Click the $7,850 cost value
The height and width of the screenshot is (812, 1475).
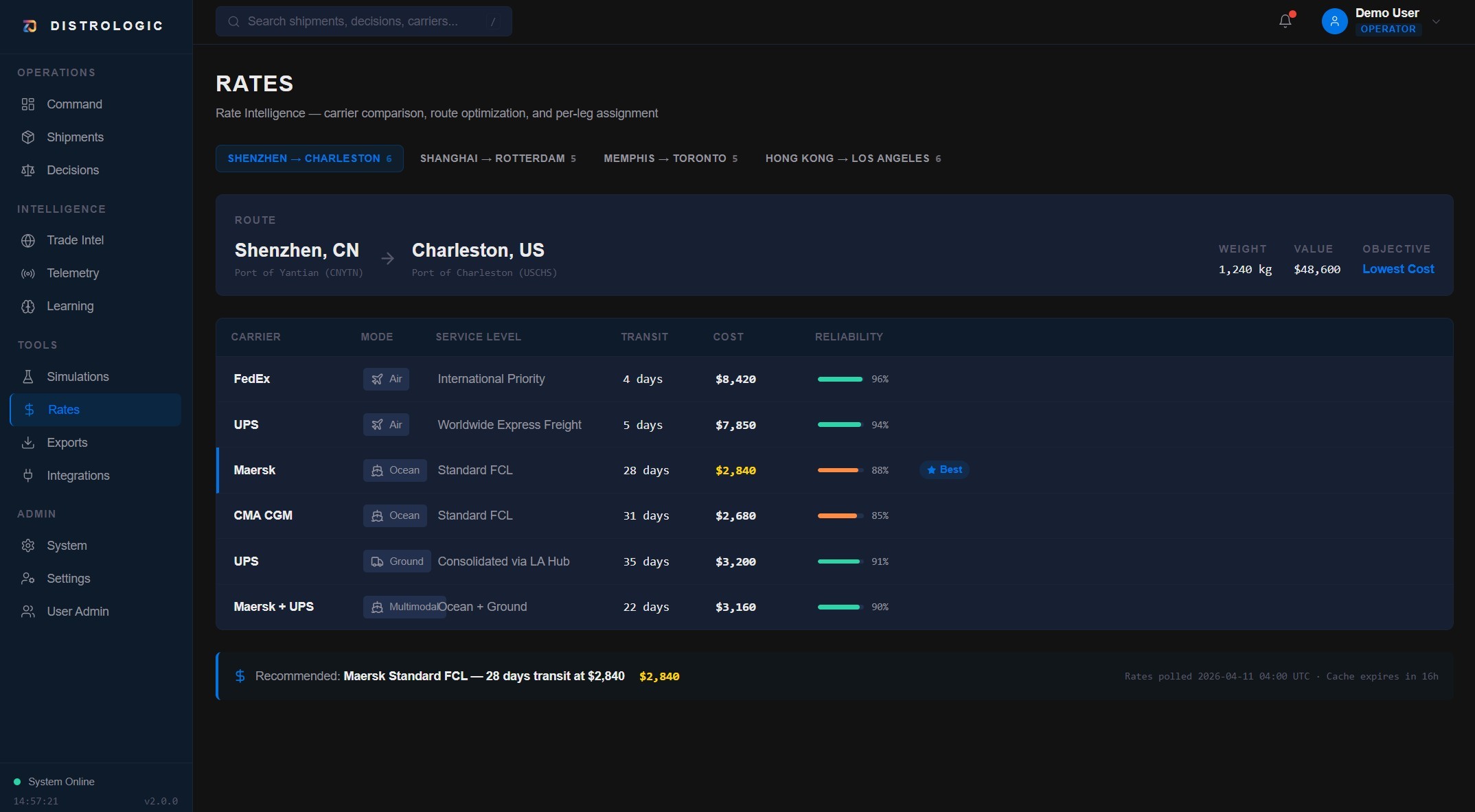(735, 425)
